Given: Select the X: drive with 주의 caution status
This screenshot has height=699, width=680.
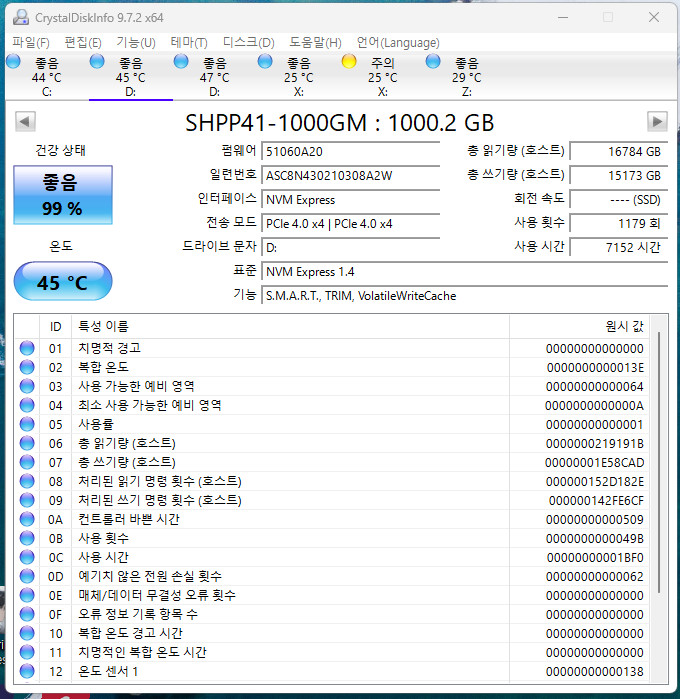Looking at the screenshot, I should coord(383,77).
